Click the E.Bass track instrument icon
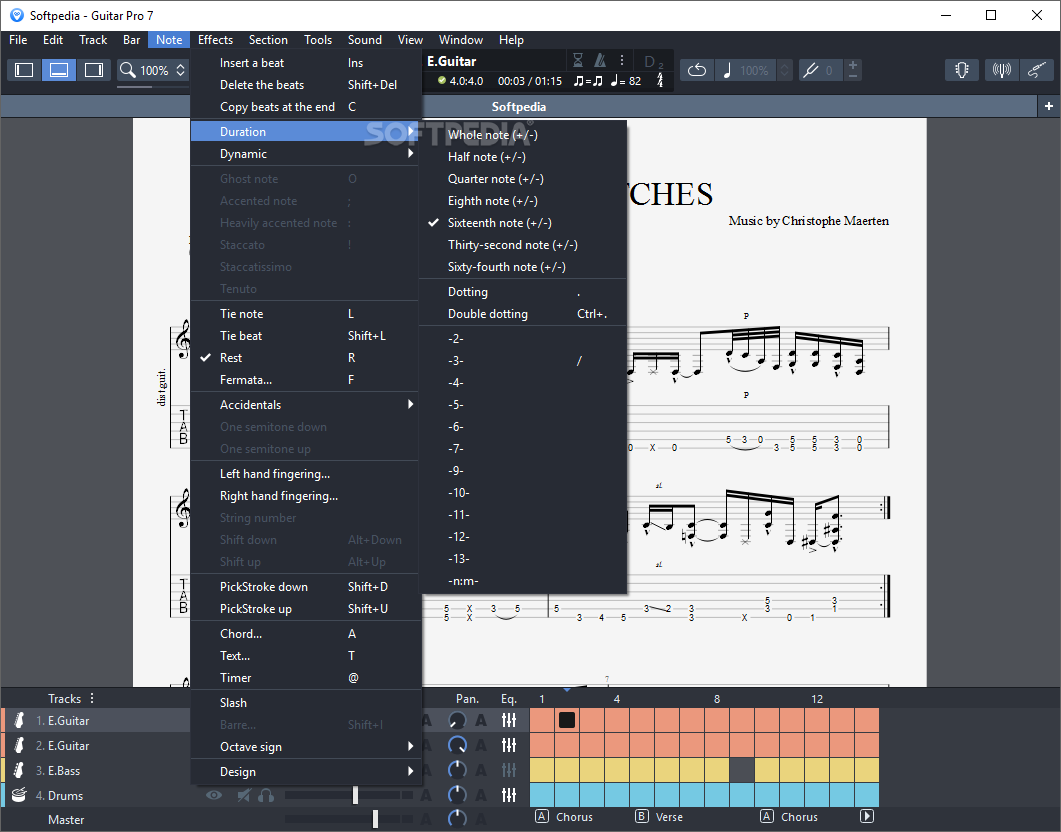The width and height of the screenshot is (1061, 832). 19,770
